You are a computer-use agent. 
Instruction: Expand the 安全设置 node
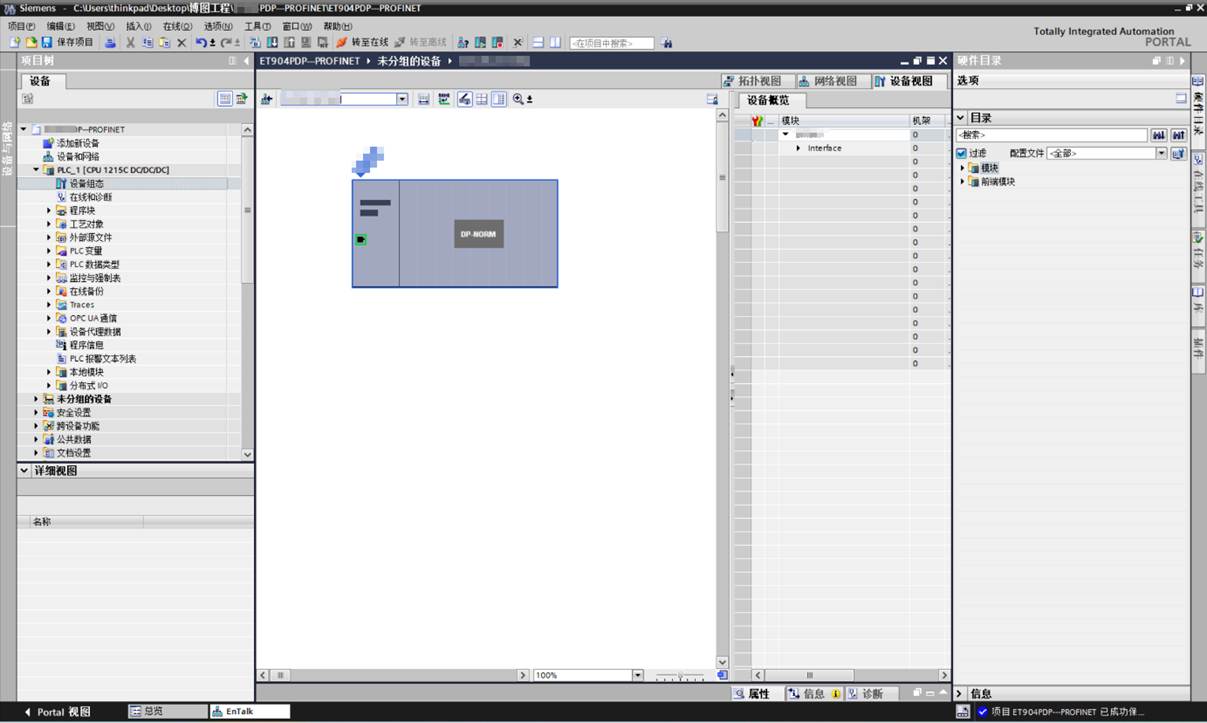[37, 412]
